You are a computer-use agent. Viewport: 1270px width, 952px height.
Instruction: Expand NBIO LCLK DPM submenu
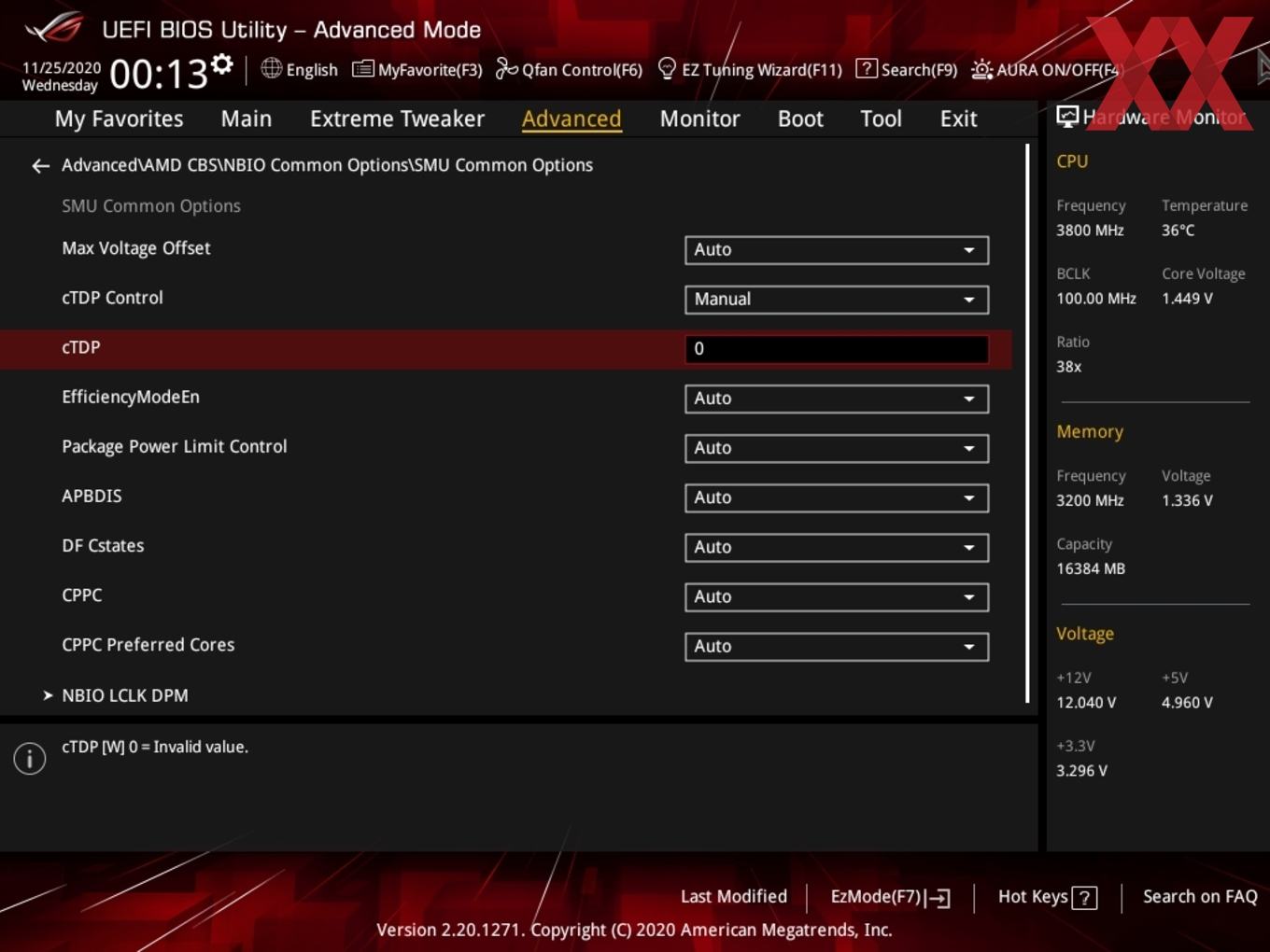point(125,695)
